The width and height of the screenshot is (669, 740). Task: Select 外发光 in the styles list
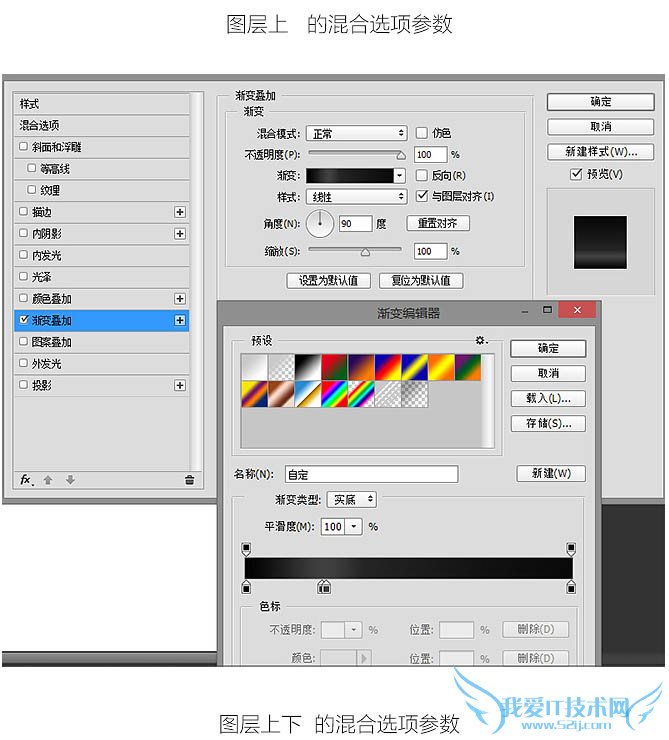[x=102, y=364]
